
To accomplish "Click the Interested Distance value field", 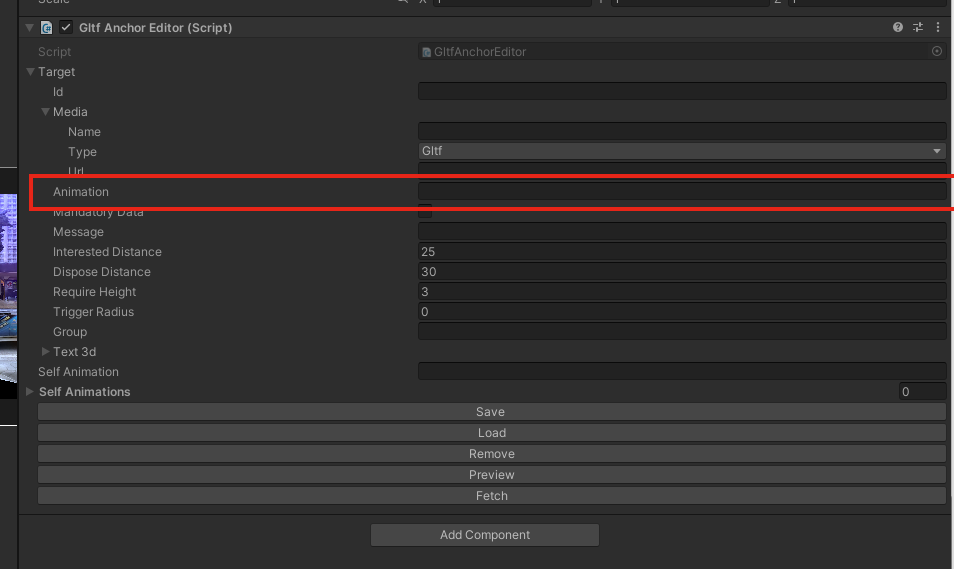I will click(682, 252).
